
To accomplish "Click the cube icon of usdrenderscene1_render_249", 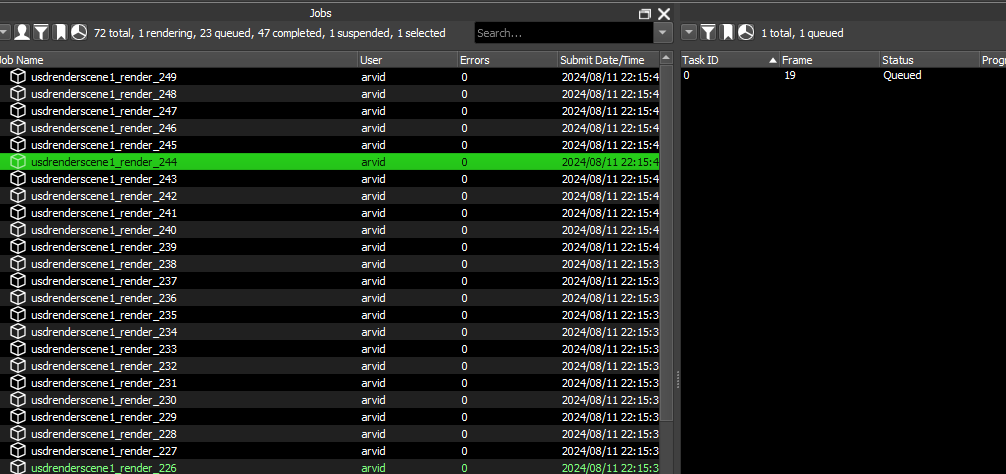I will pos(19,77).
